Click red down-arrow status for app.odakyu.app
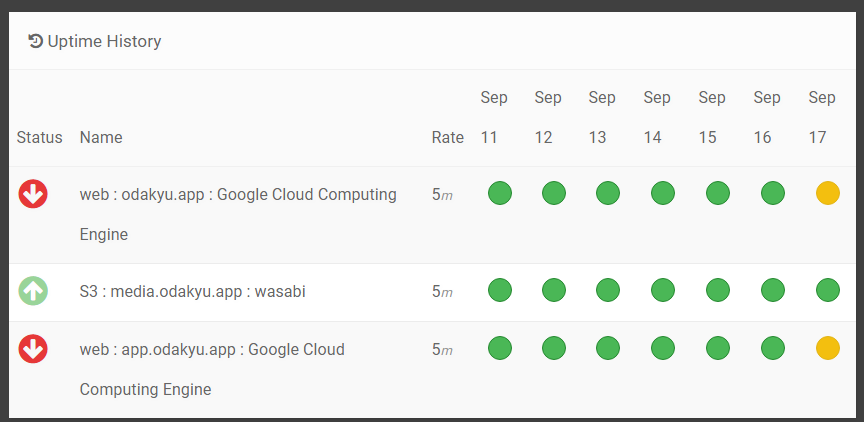The height and width of the screenshot is (422, 864). (33, 349)
